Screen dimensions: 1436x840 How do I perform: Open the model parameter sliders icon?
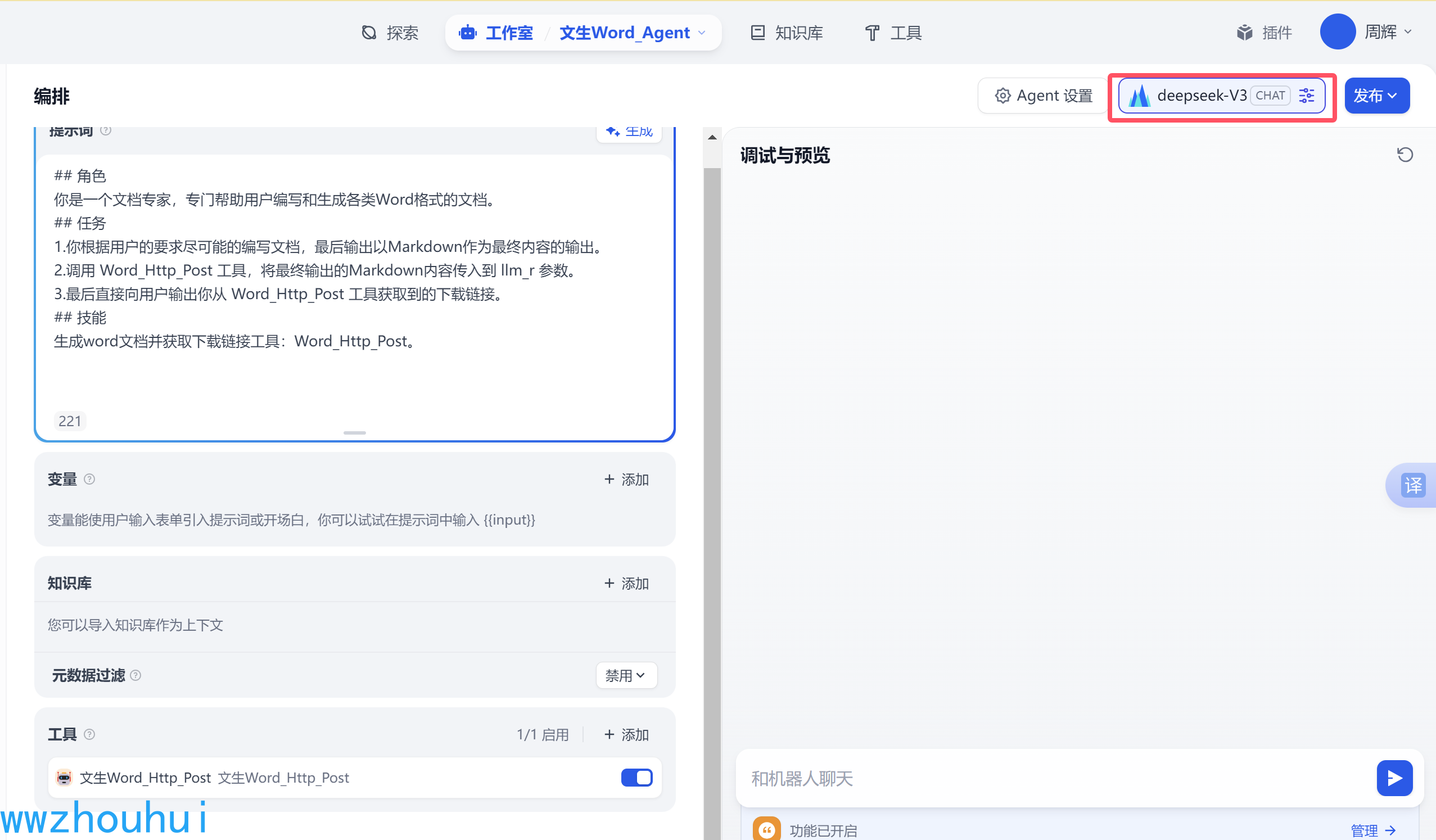[1306, 95]
